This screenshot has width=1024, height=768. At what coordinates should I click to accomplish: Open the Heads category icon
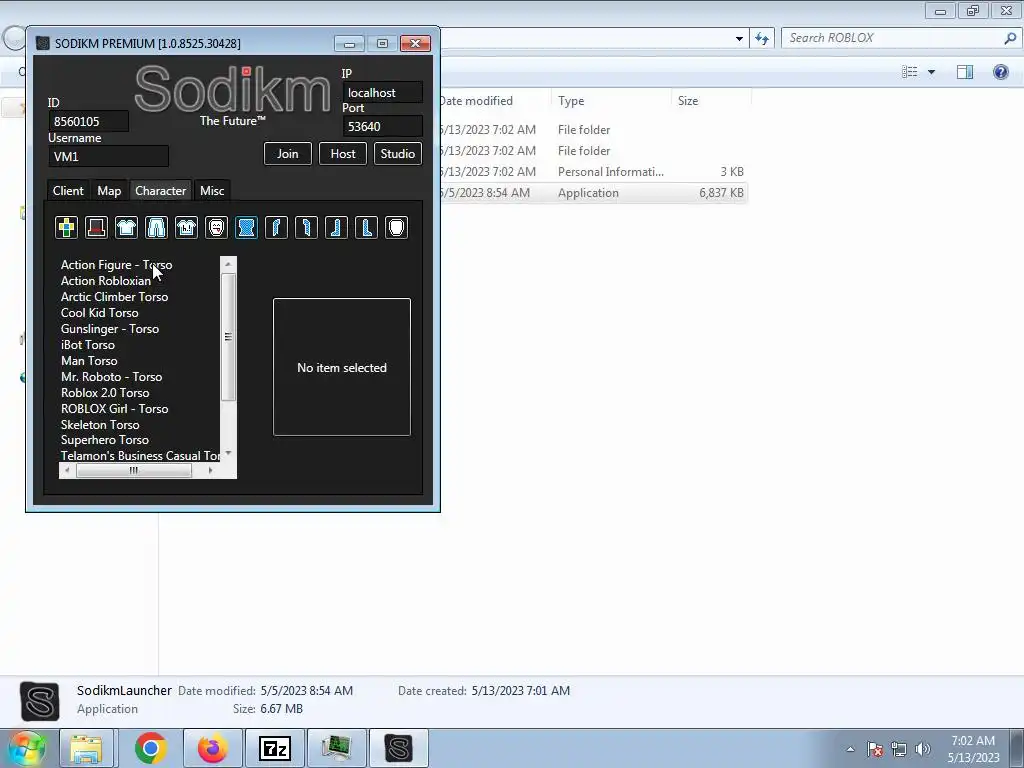(396, 227)
